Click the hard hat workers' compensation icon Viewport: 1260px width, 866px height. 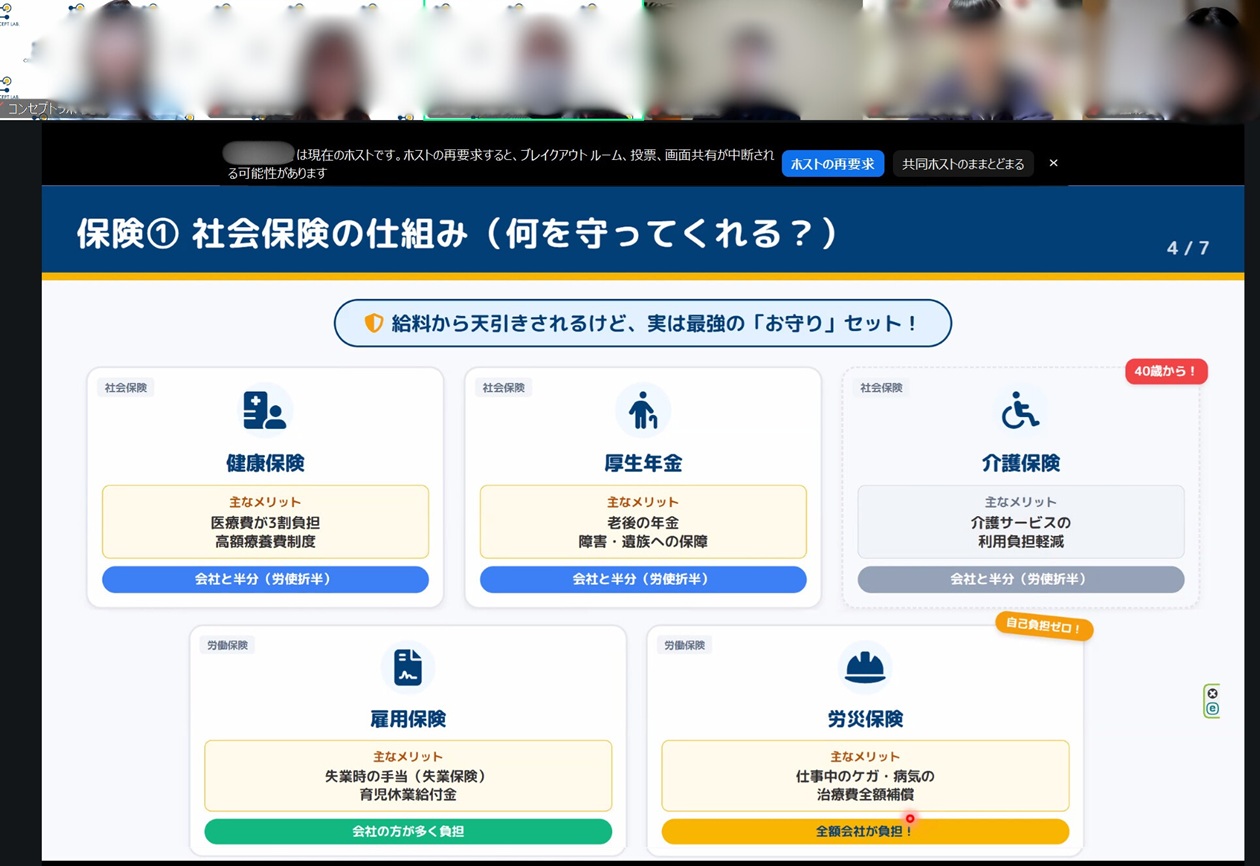(865, 667)
